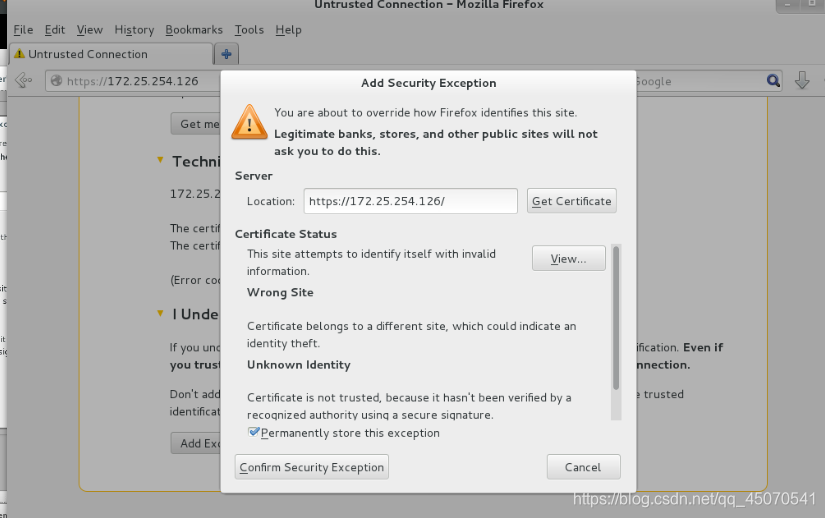The width and height of the screenshot is (825, 518).
Task: Click the Add Exception button in page
Action: click(x=196, y=443)
